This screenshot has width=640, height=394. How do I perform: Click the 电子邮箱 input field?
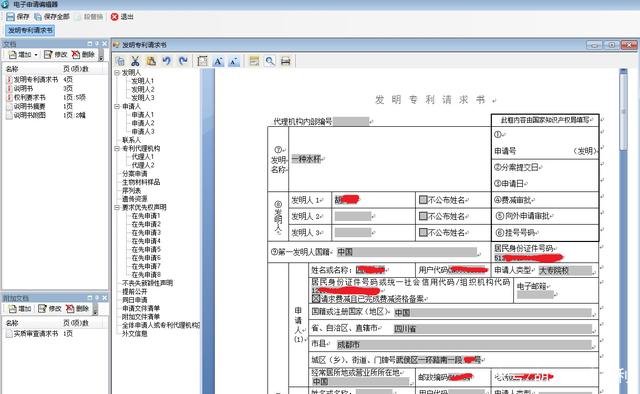tap(535, 295)
